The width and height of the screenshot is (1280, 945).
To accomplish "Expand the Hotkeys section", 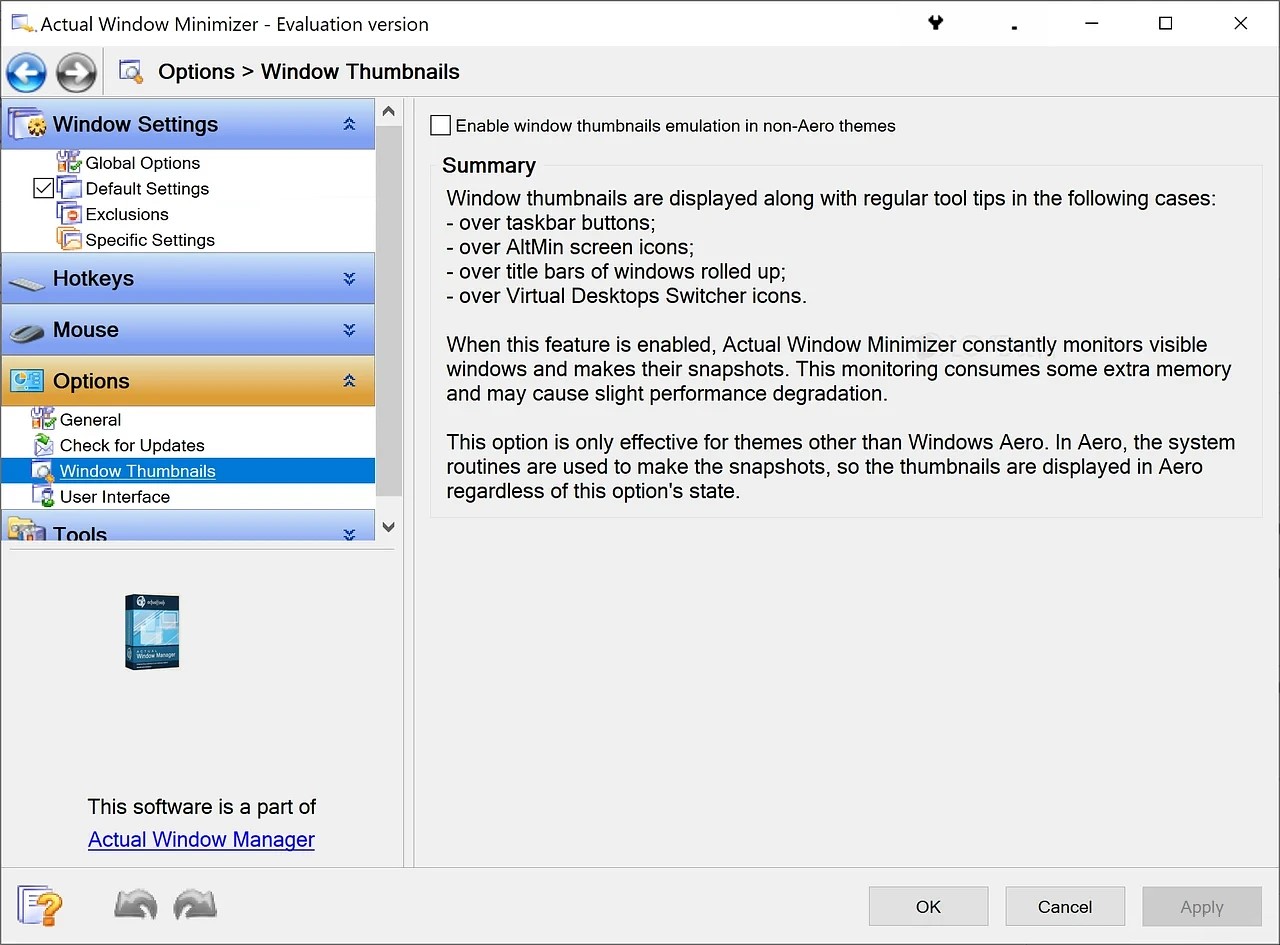I will pos(349,278).
